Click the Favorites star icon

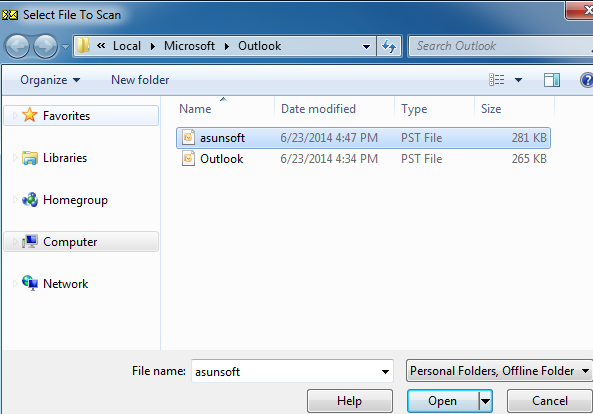pyautogui.click(x=29, y=115)
